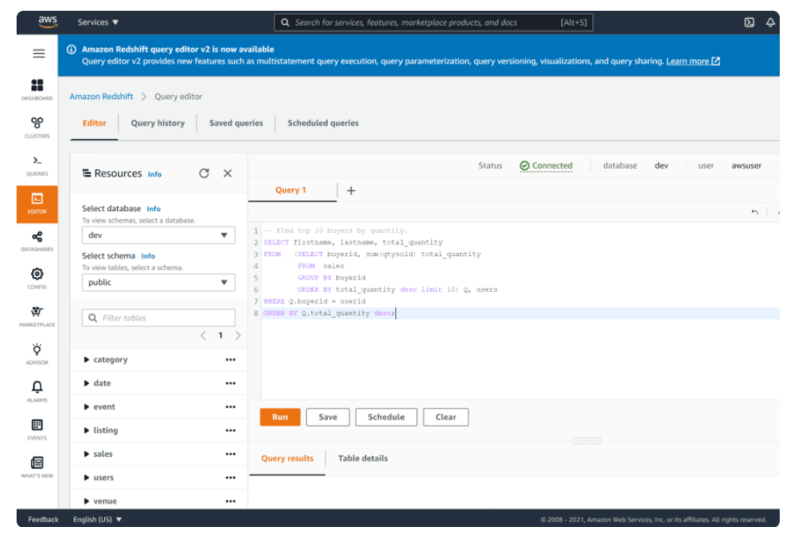800x551 pixels.
Task: Switch to the Table details tab
Action: tap(363, 458)
